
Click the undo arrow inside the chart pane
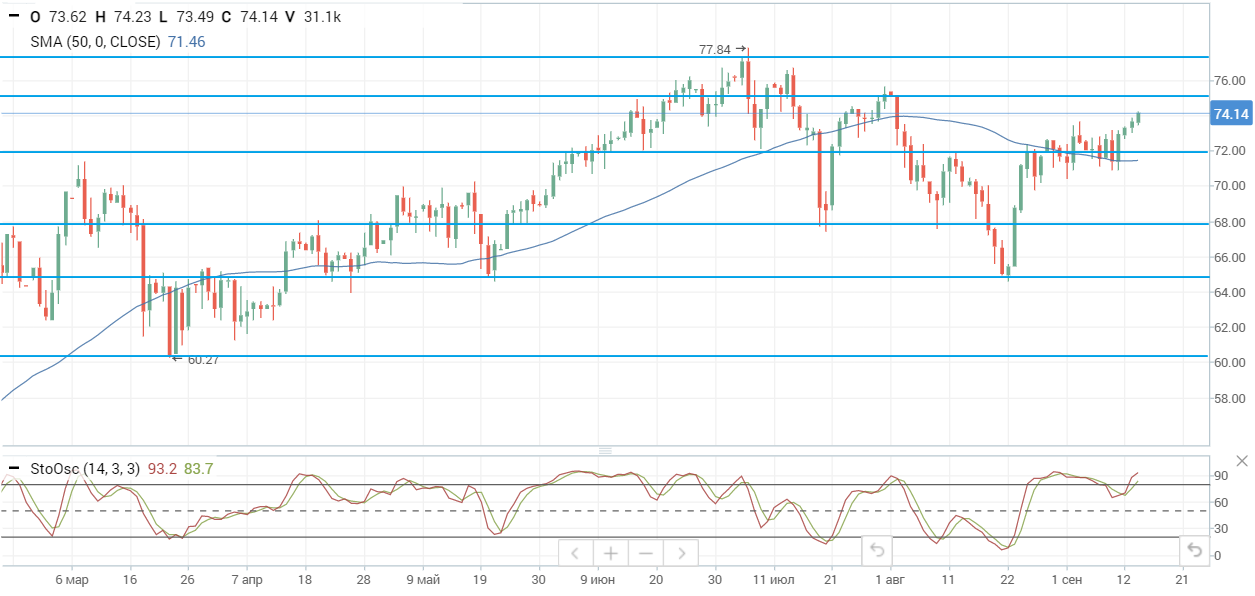pos(876,550)
